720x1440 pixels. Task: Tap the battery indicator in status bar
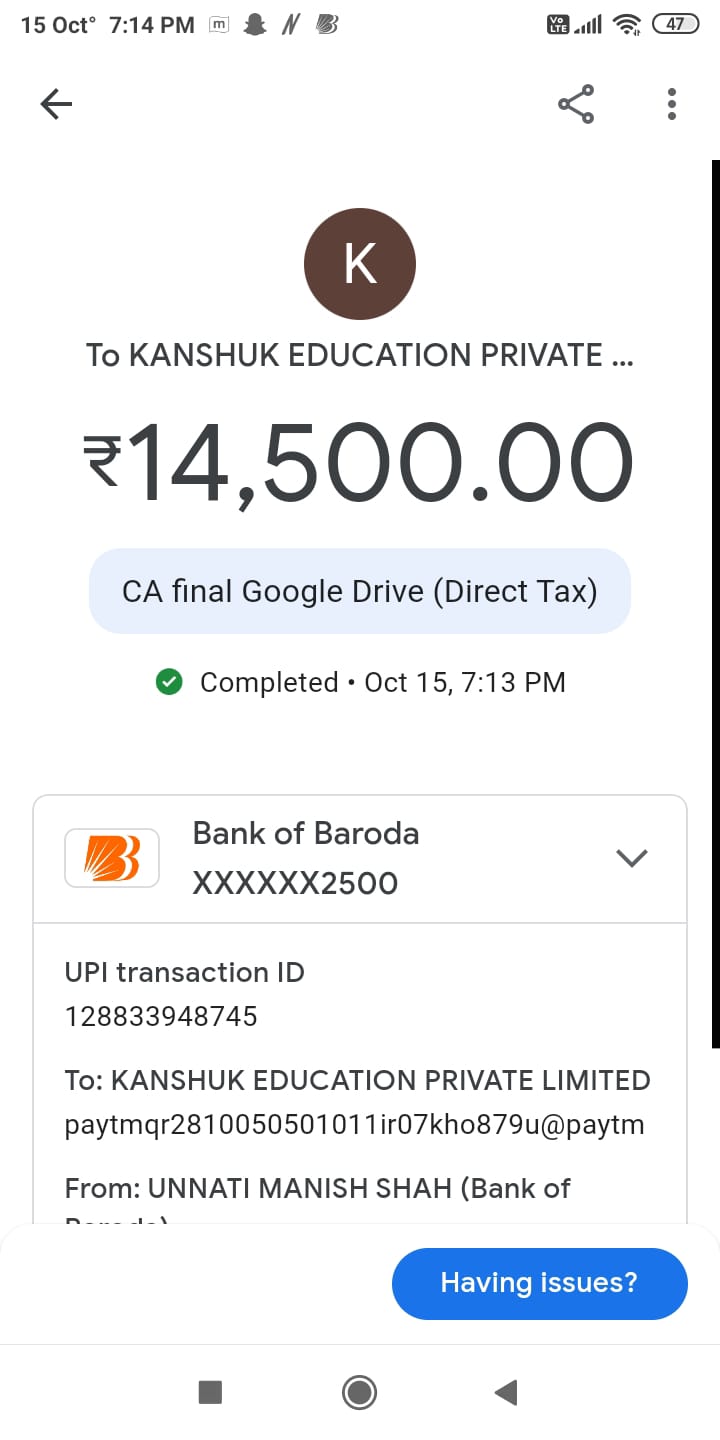coord(675,25)
